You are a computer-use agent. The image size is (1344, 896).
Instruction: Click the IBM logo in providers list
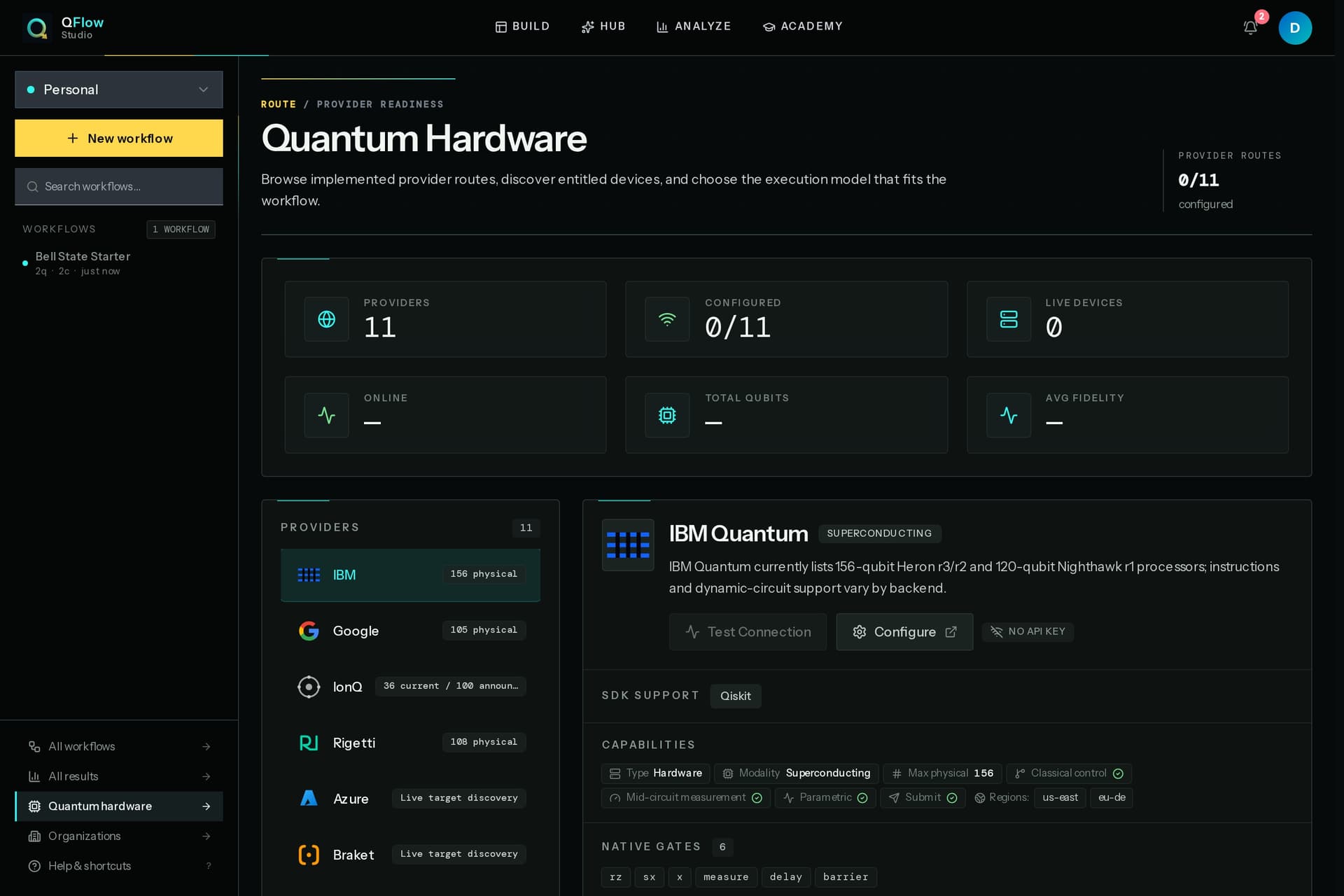309,575
